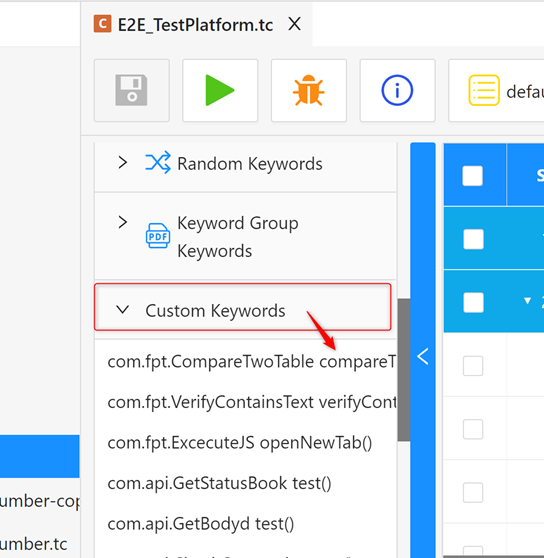Start debugging with the orange bug icon
This screenshot has height=558, width=544.
(308, 90)
